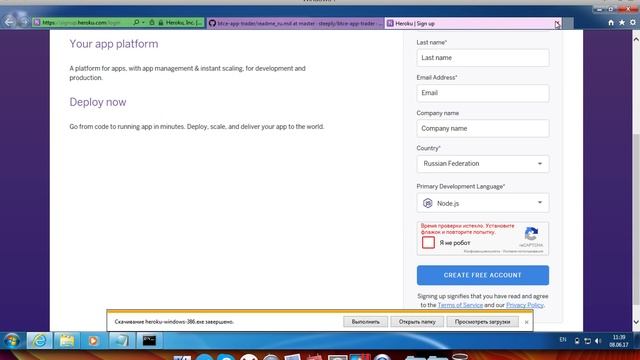Click the fourth taskbar app icon beside Media Player
Image resolution: width=640 pixels, height=360 pixels.
[121, 340]
